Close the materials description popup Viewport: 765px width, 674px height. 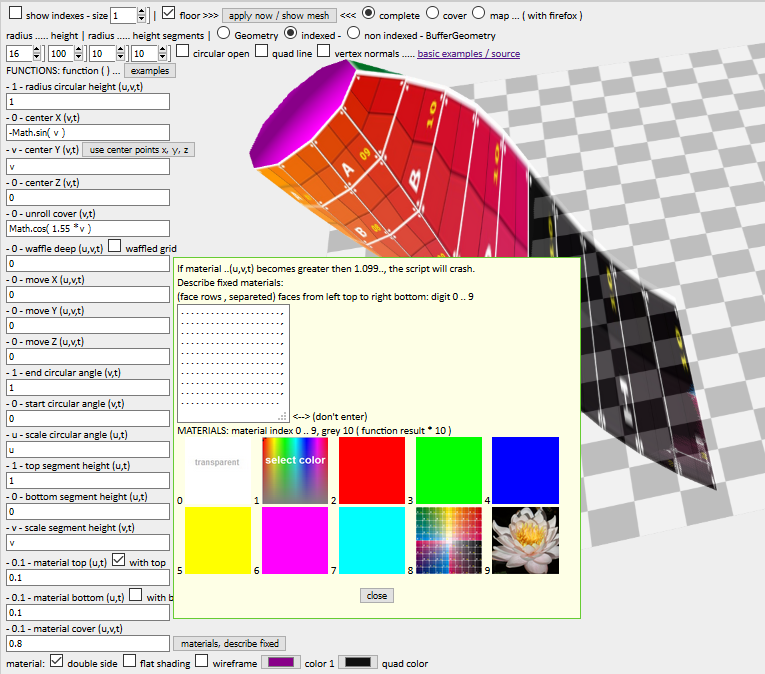[x=377, y=595]
